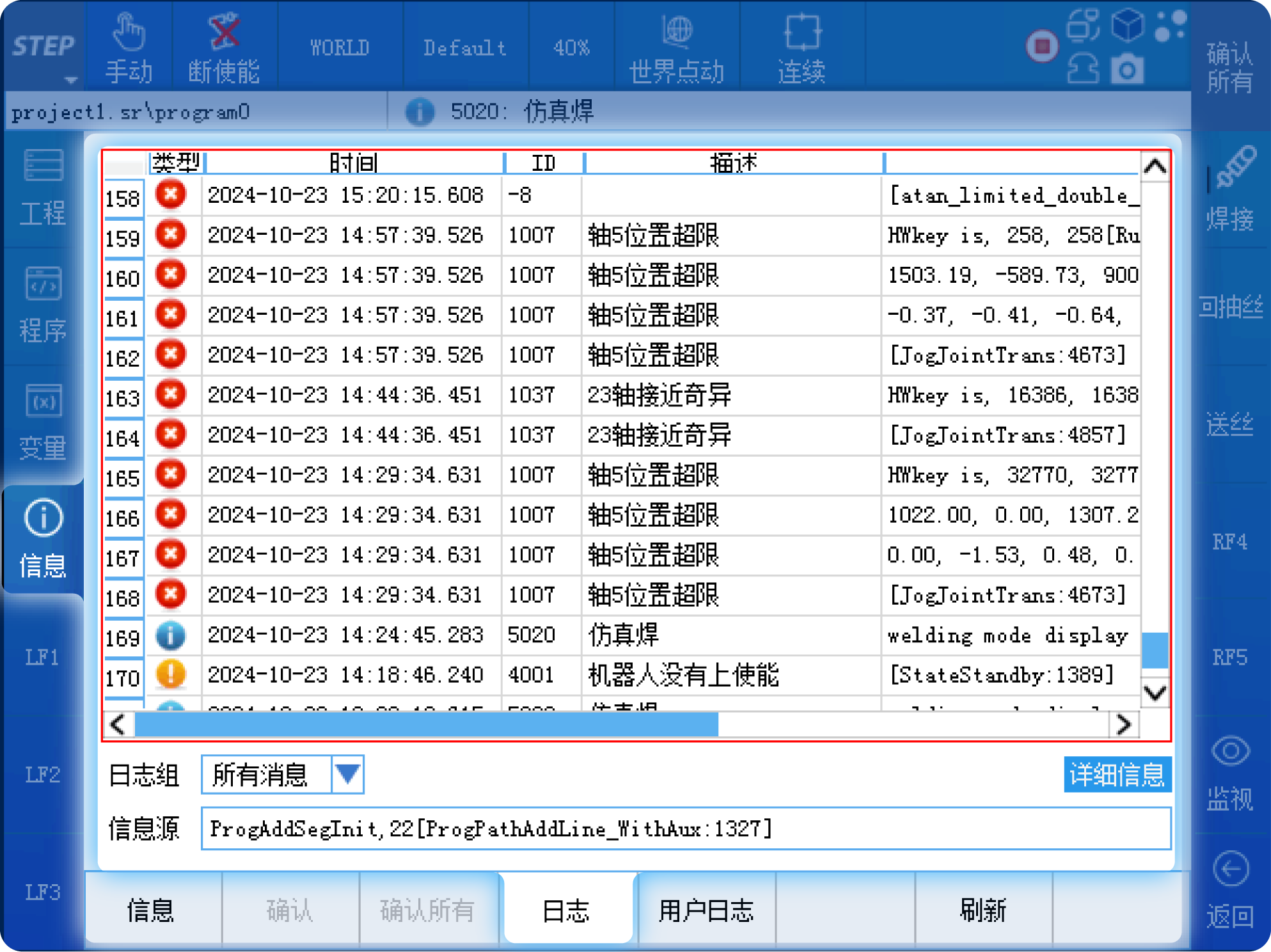
Task: Click the vertical scrollbar thumb
Action: (x=1155, y=650)
